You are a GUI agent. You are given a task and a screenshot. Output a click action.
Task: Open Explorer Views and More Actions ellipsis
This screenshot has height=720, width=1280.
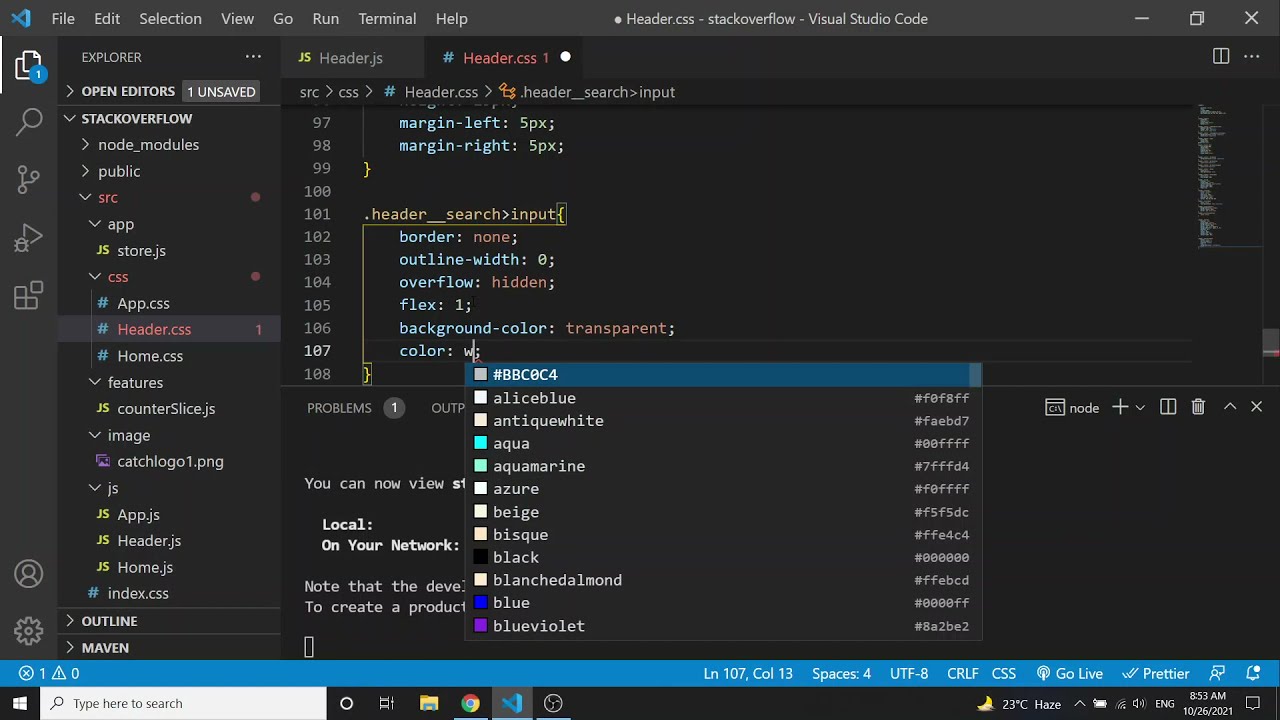click(x=254, y=57)
